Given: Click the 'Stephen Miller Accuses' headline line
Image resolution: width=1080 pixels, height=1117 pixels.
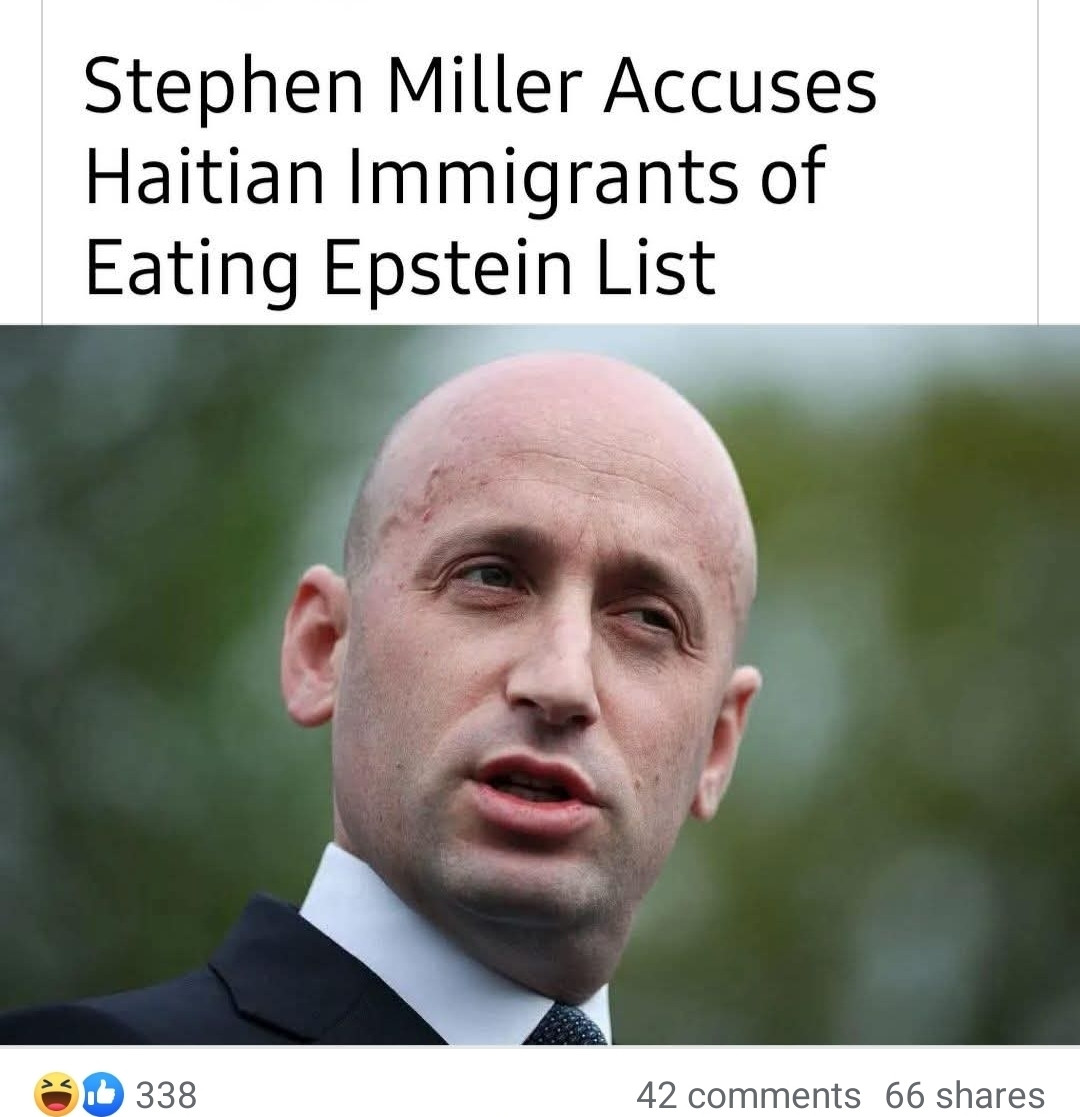Looking at the screenshot, I should point(481,87).
